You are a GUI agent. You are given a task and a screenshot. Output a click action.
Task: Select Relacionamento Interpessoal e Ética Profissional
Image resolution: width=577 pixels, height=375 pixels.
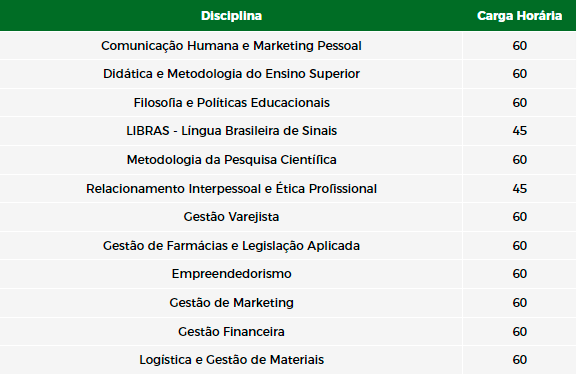coord(231,189)
